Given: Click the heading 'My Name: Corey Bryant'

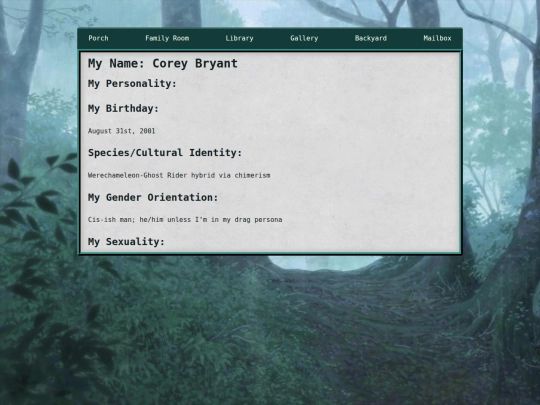Looking at the screenshot, I should 163,63.
